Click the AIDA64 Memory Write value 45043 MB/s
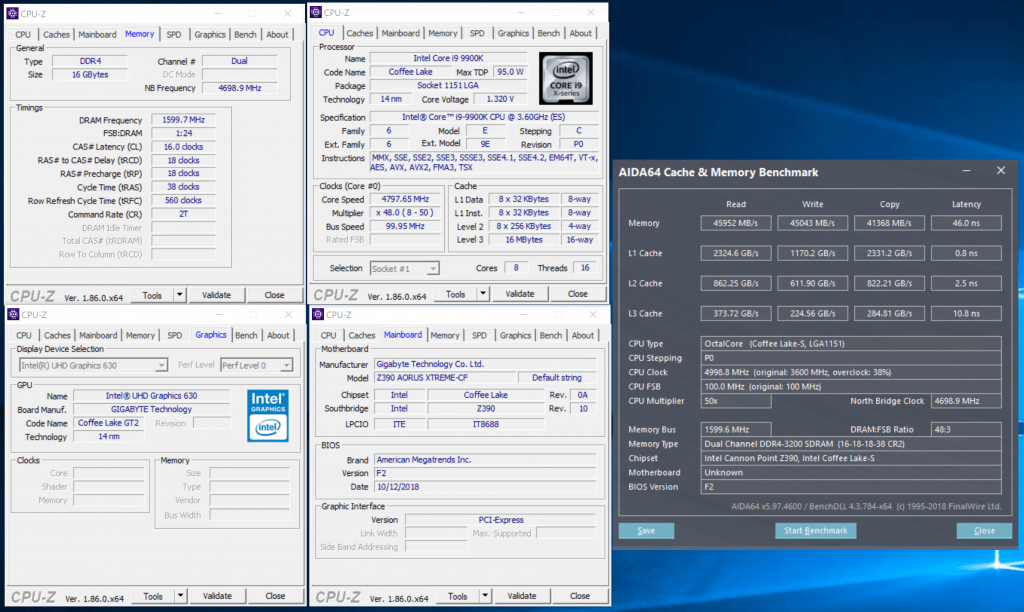The width and height of the screenshot is (1024, 612). click(812, 223)
